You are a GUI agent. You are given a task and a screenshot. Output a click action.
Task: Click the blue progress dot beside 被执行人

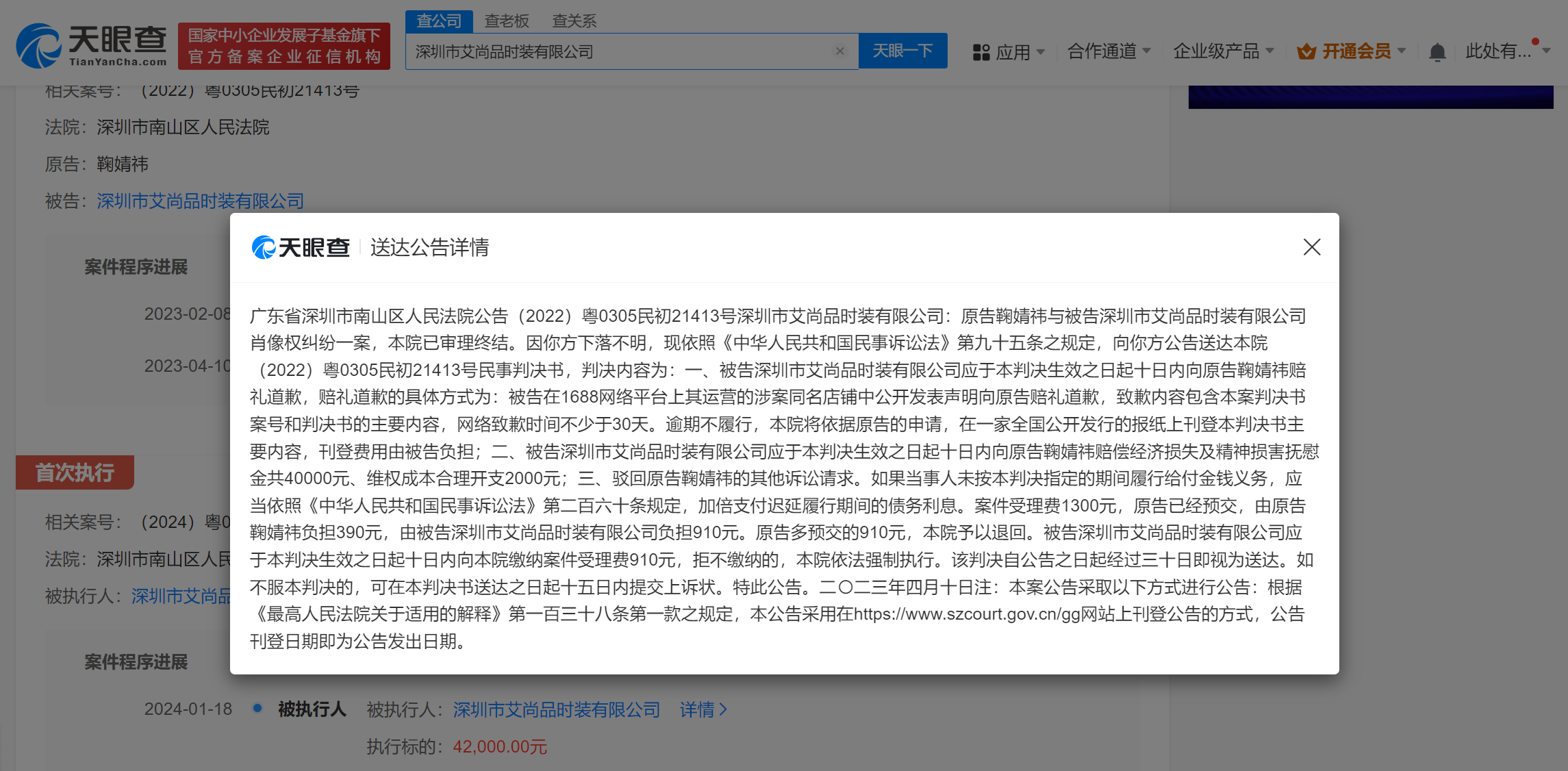(x=257, y=710)
